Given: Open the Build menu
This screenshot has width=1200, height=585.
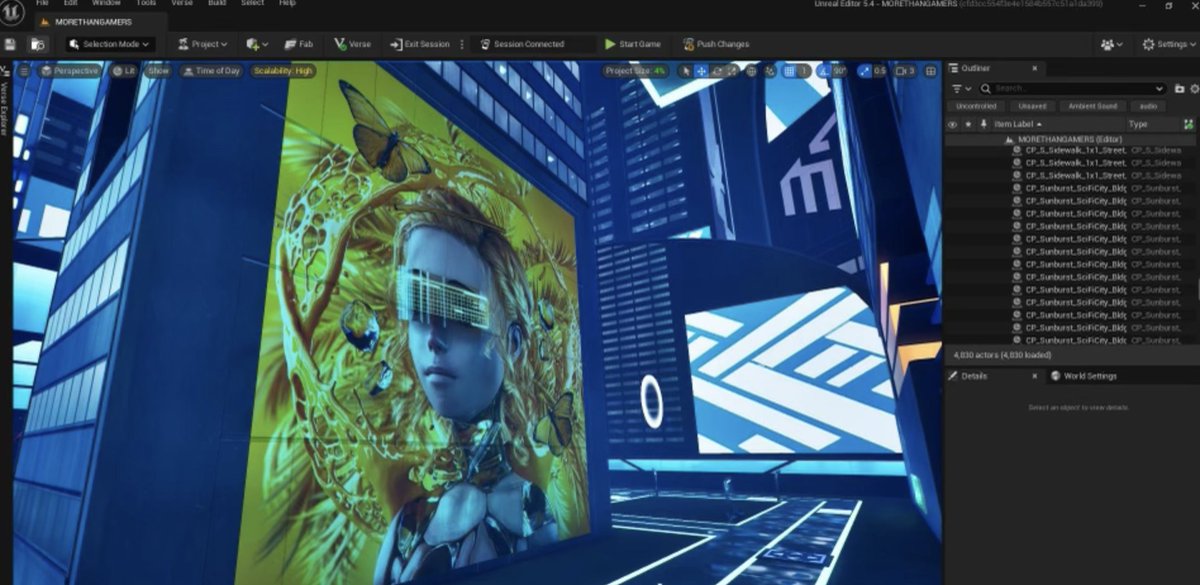Looking at the screenshot, I should tap(217, 3).
